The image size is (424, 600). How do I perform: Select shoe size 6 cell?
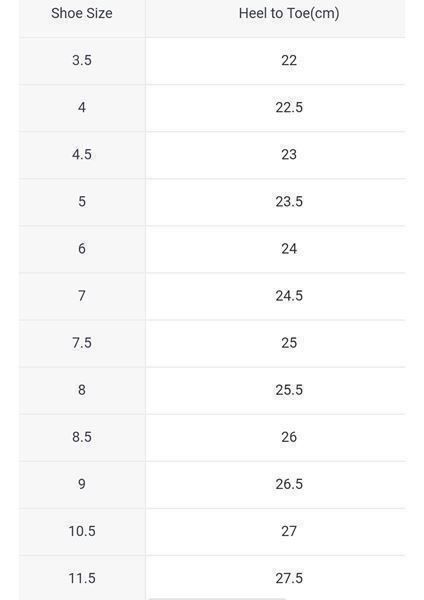coord(82,249)
